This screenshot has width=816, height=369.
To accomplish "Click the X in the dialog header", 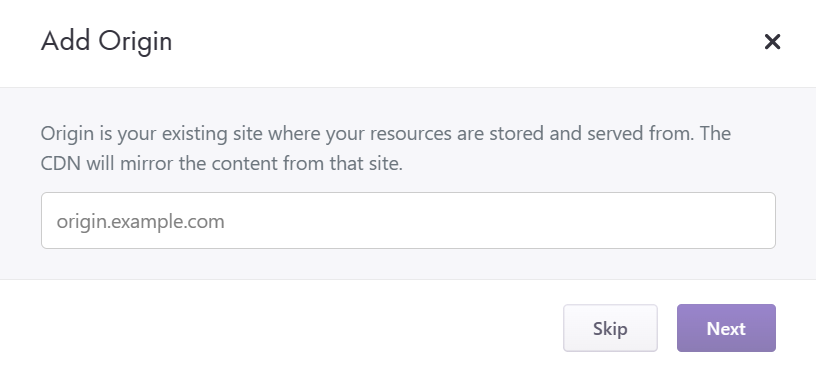I will tap(772, 42).
